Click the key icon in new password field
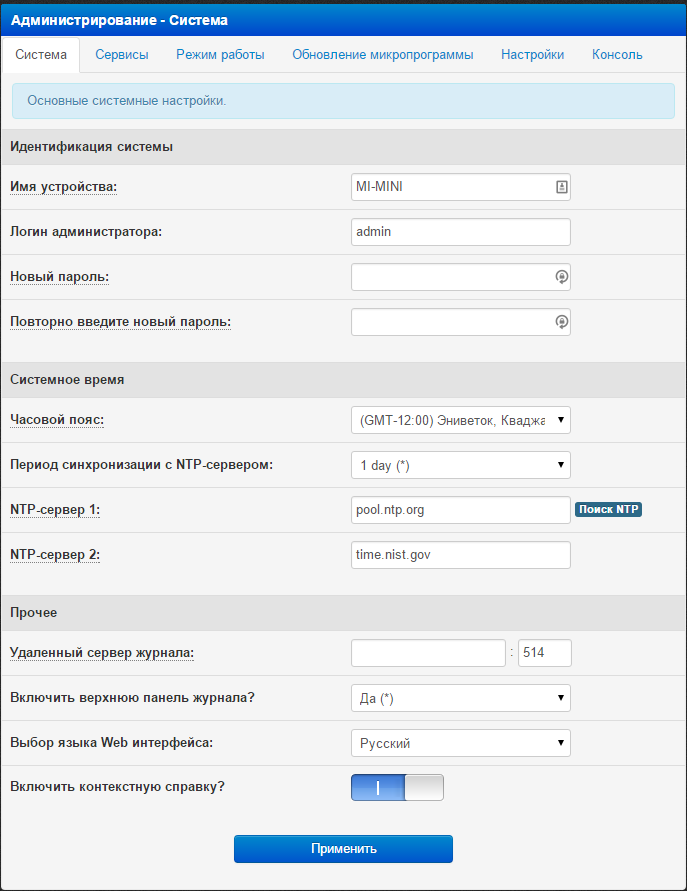This screenshot has height=891, width=687. point(561,277)
